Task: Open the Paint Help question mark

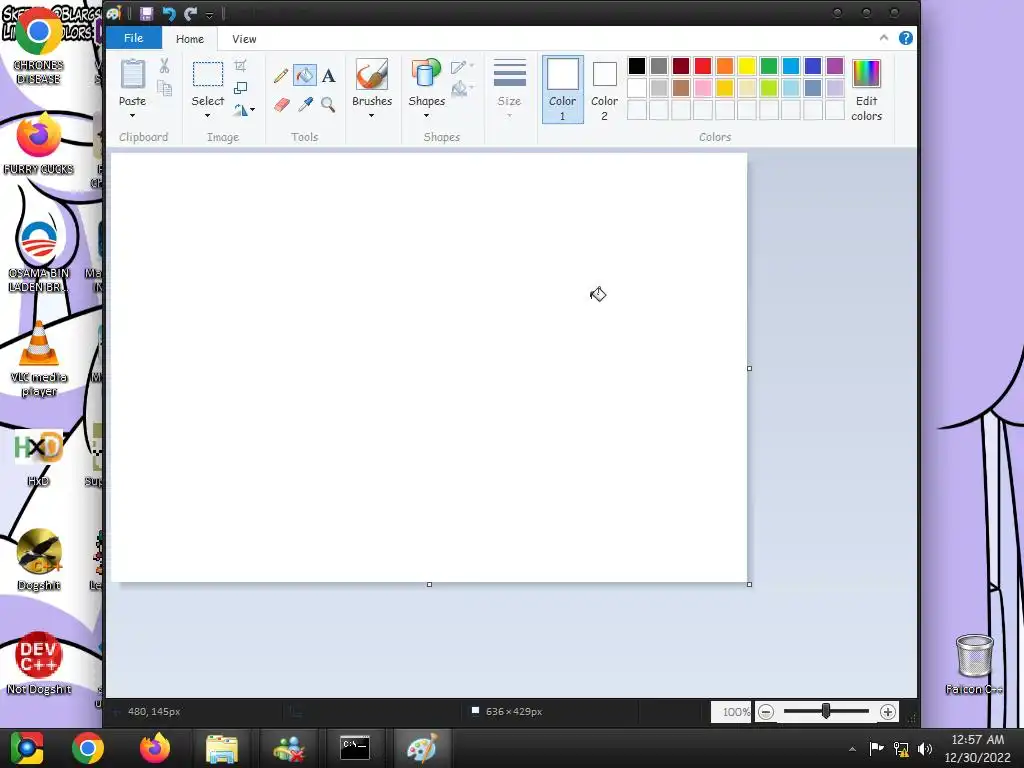Action: tap(905, 38)
